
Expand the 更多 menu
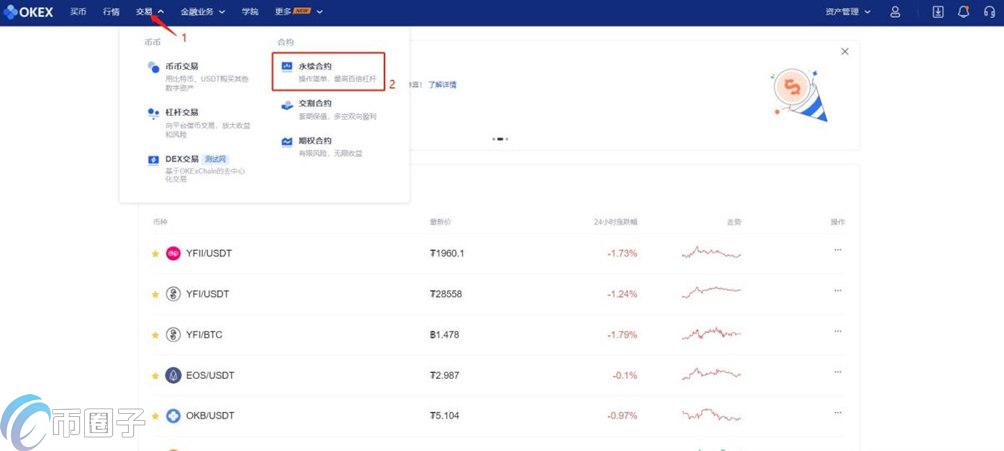(x=299, y=12)
